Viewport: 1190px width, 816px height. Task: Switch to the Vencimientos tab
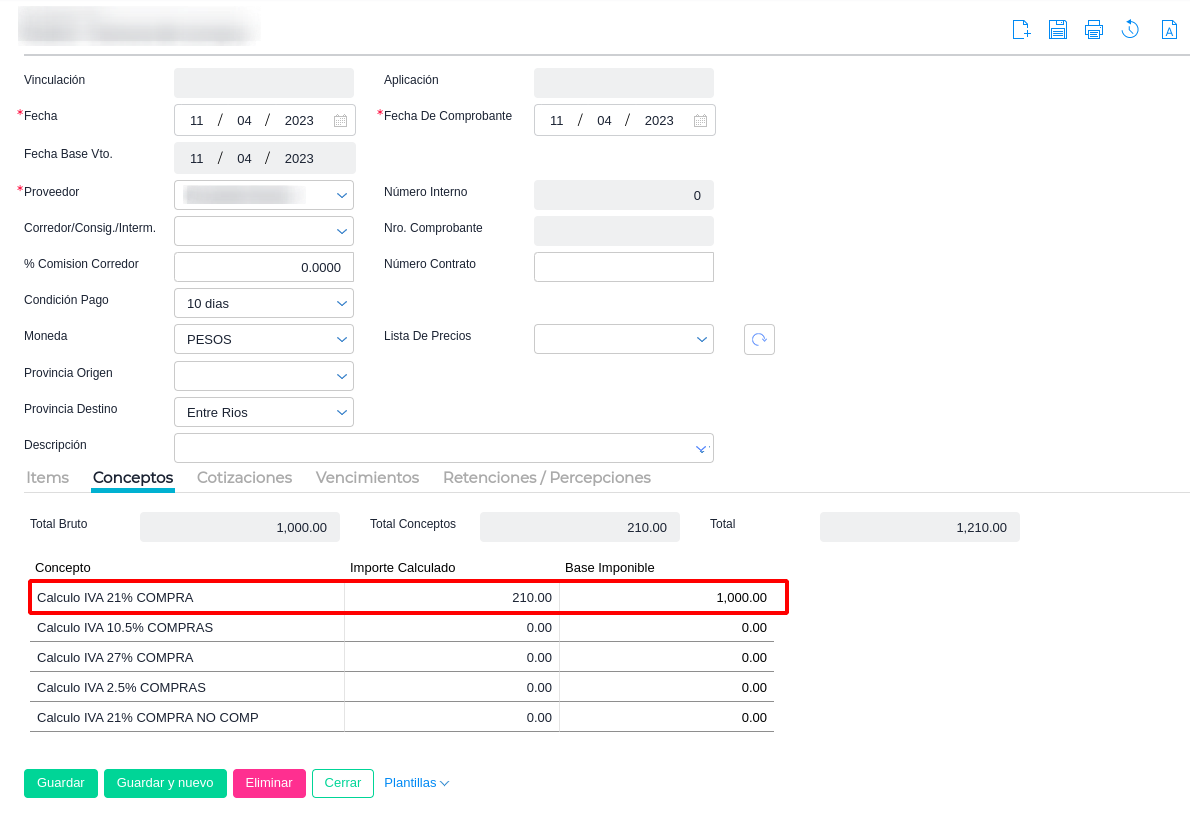367,478
